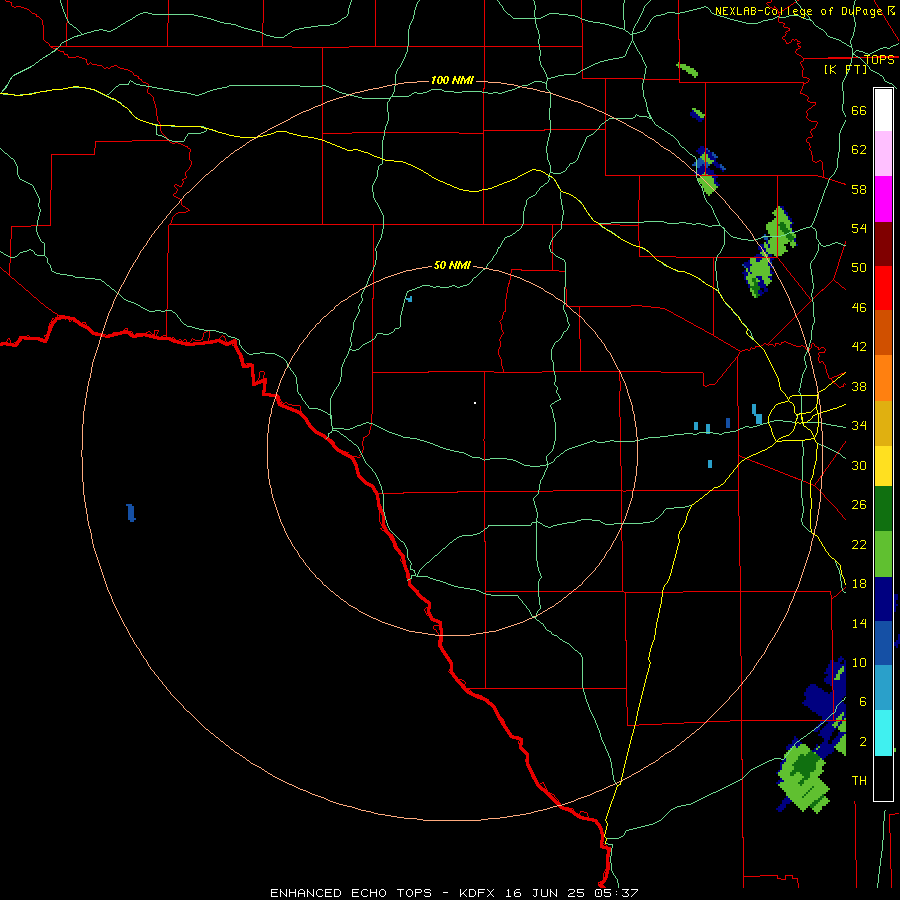The width and height of the screenshot is (900, 900).
Task: Select the "[K FT]" units label
Action: click(x=845, y=70)
